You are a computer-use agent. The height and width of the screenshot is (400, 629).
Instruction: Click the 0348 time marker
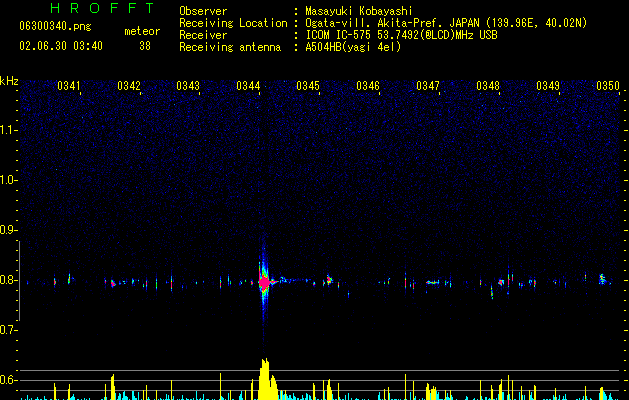point(488,86)
